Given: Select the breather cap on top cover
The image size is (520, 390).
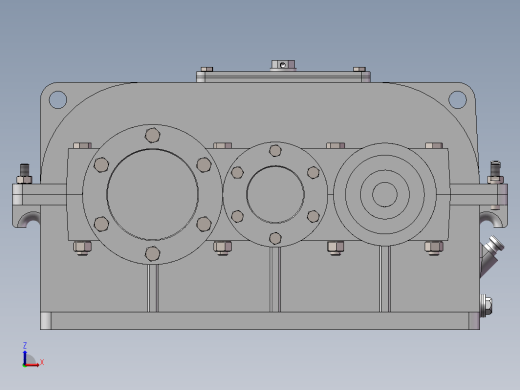Looking at the screenshot, I should [x=283, y=65].
